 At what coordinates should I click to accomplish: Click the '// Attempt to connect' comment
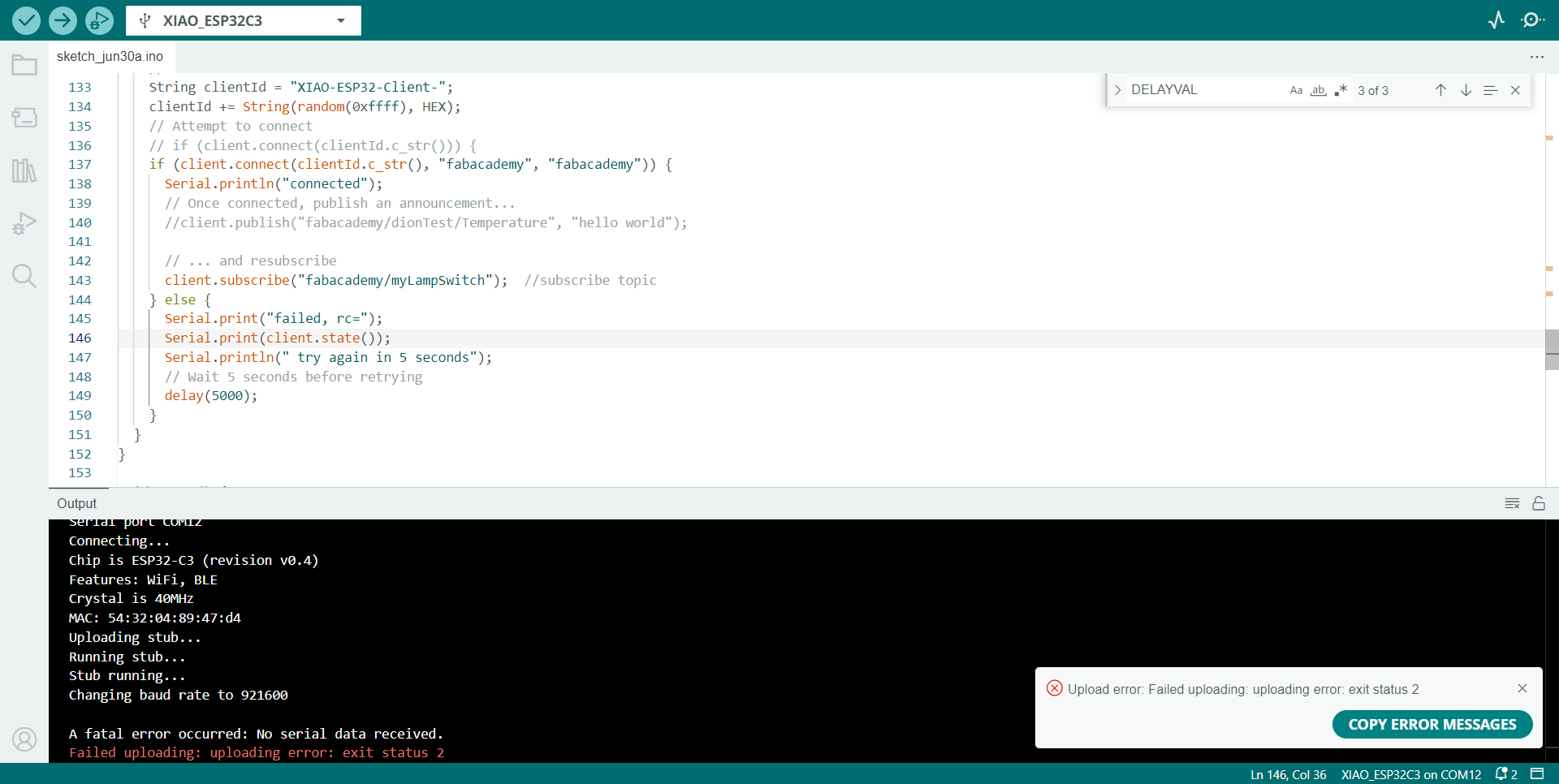[231, 126]
